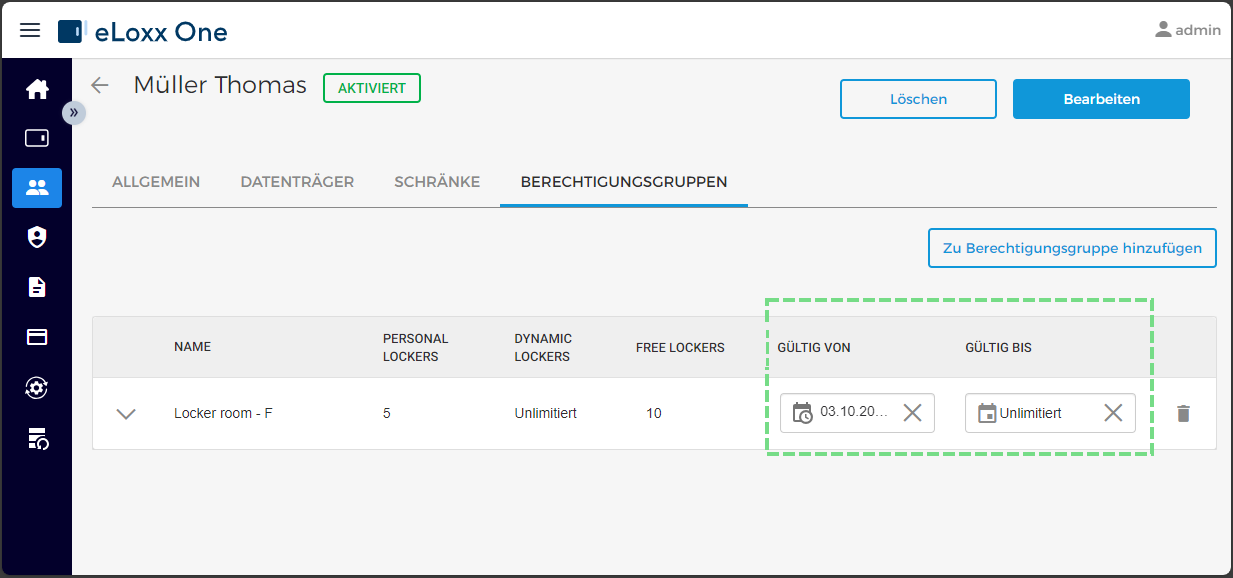Click the Müller Thomas page title
The height and width of the screenshot is (578, 1233).
(220, 85)
